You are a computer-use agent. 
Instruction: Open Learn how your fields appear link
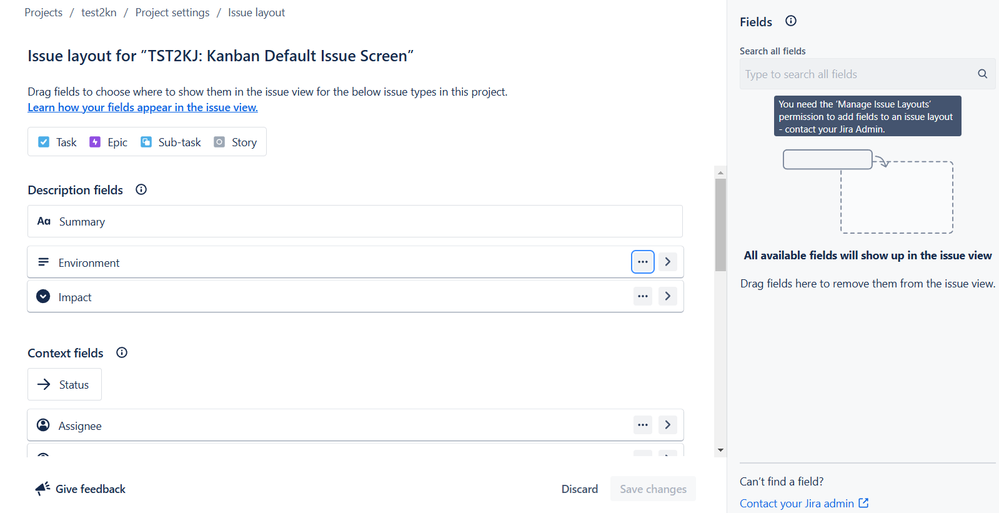click(143, 108)
